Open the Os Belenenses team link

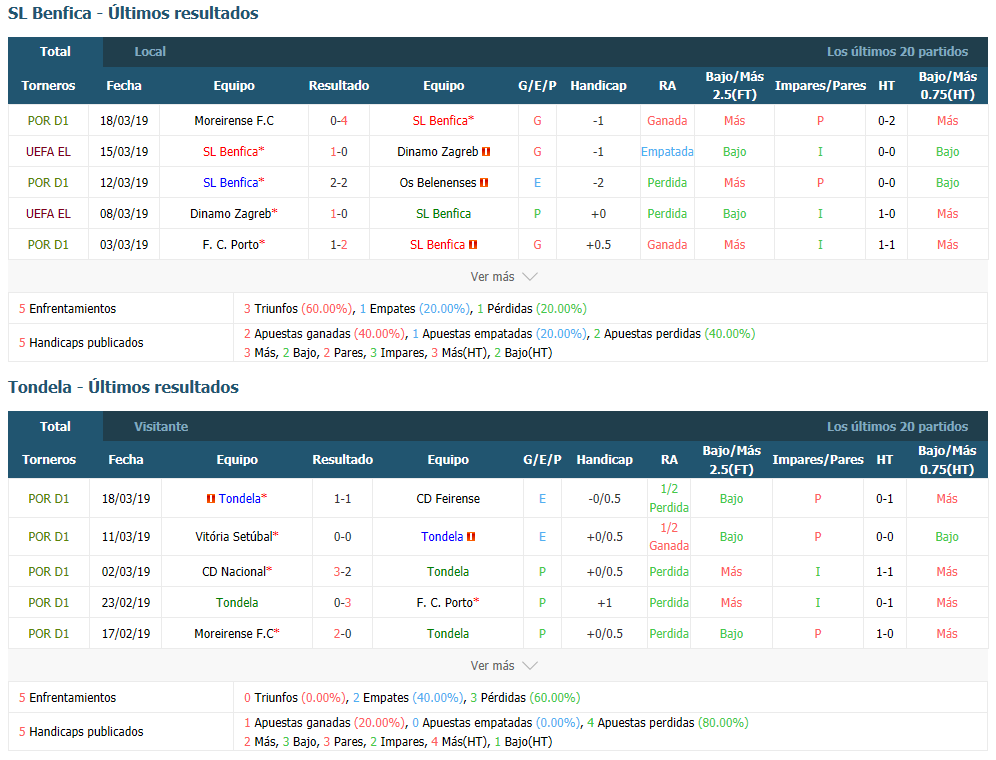[x=438, y=183]
